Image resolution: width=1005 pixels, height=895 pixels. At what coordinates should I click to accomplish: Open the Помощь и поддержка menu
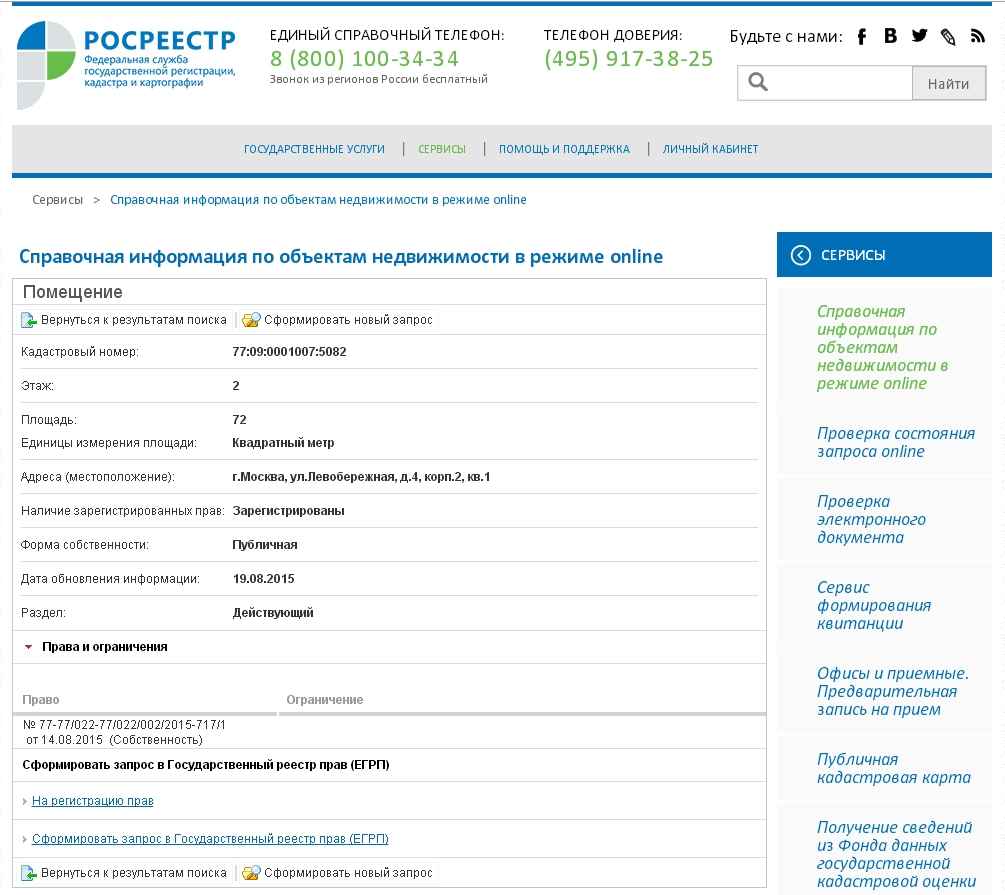(x=564, y=149)
